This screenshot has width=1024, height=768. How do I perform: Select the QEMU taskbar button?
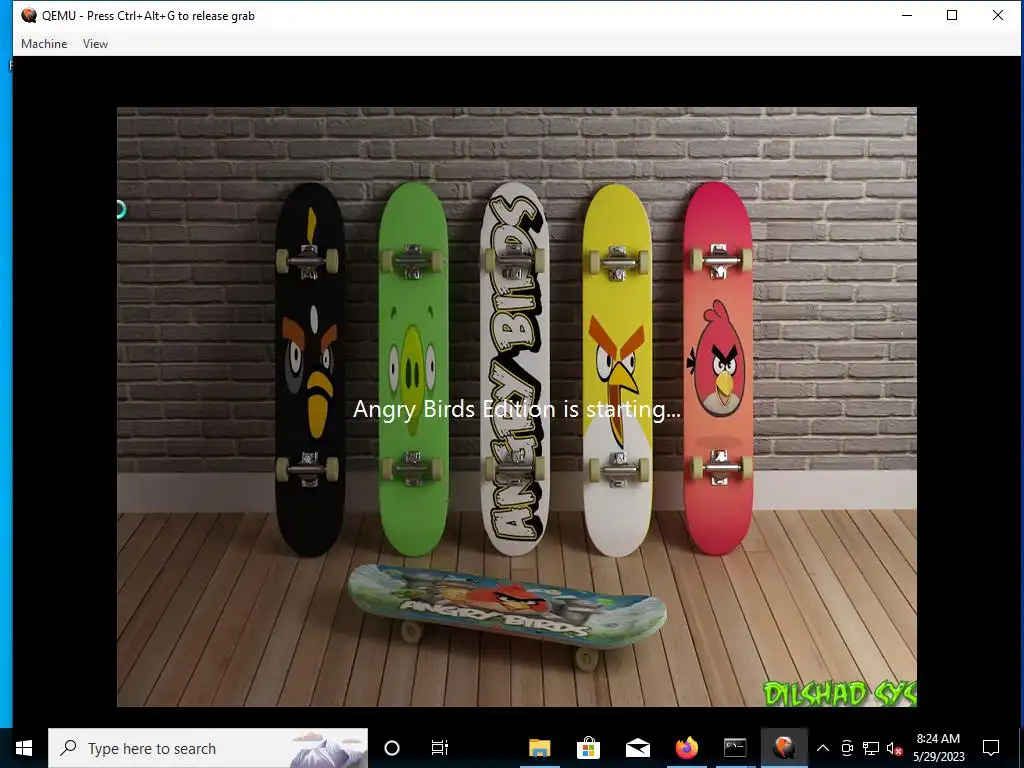tap(784, 748)
